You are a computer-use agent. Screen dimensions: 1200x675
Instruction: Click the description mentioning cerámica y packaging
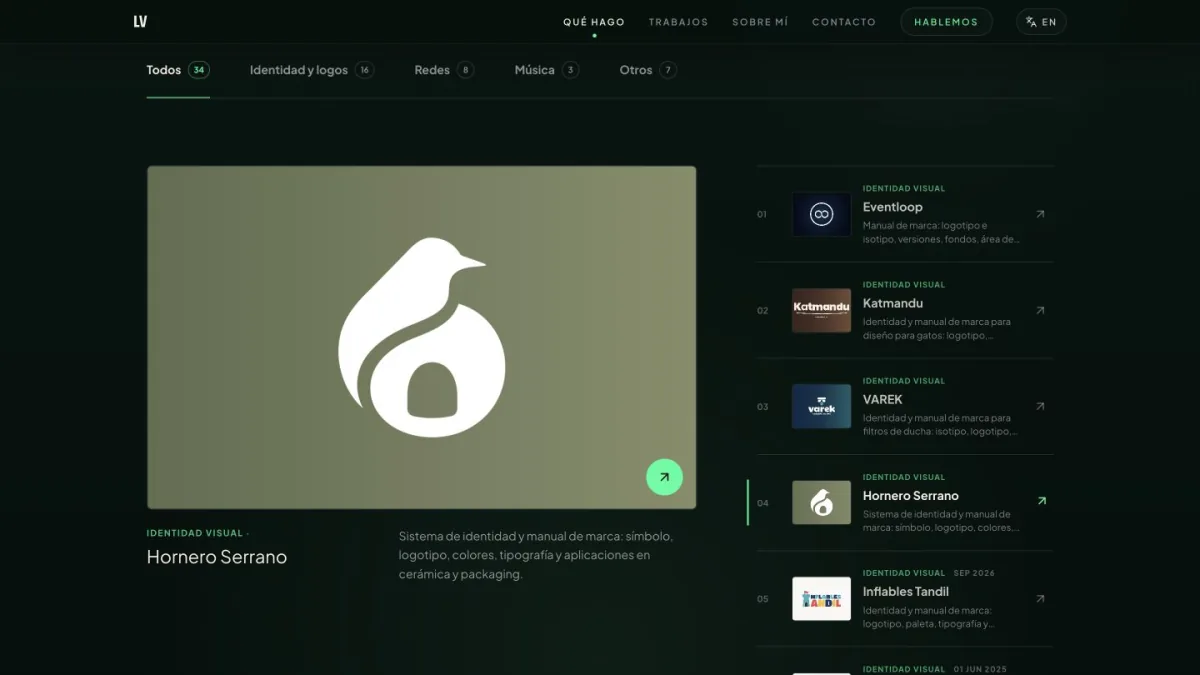pos(535,555)
